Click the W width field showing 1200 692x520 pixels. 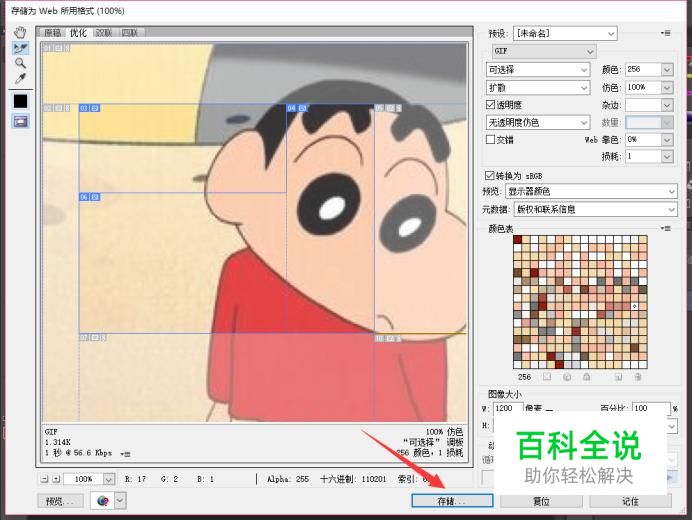pyautogui.click(x=508, y=408)
